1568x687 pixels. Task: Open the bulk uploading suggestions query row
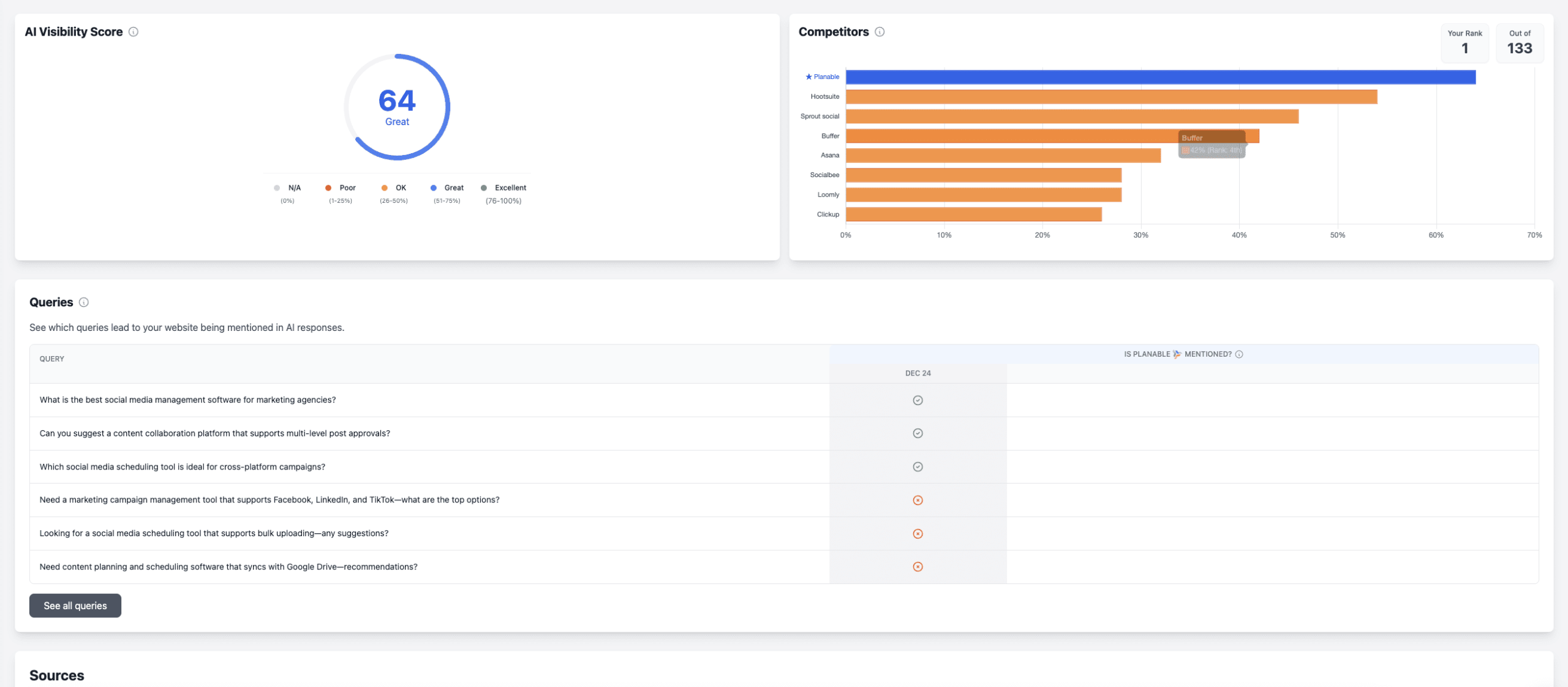pos(214,534)
